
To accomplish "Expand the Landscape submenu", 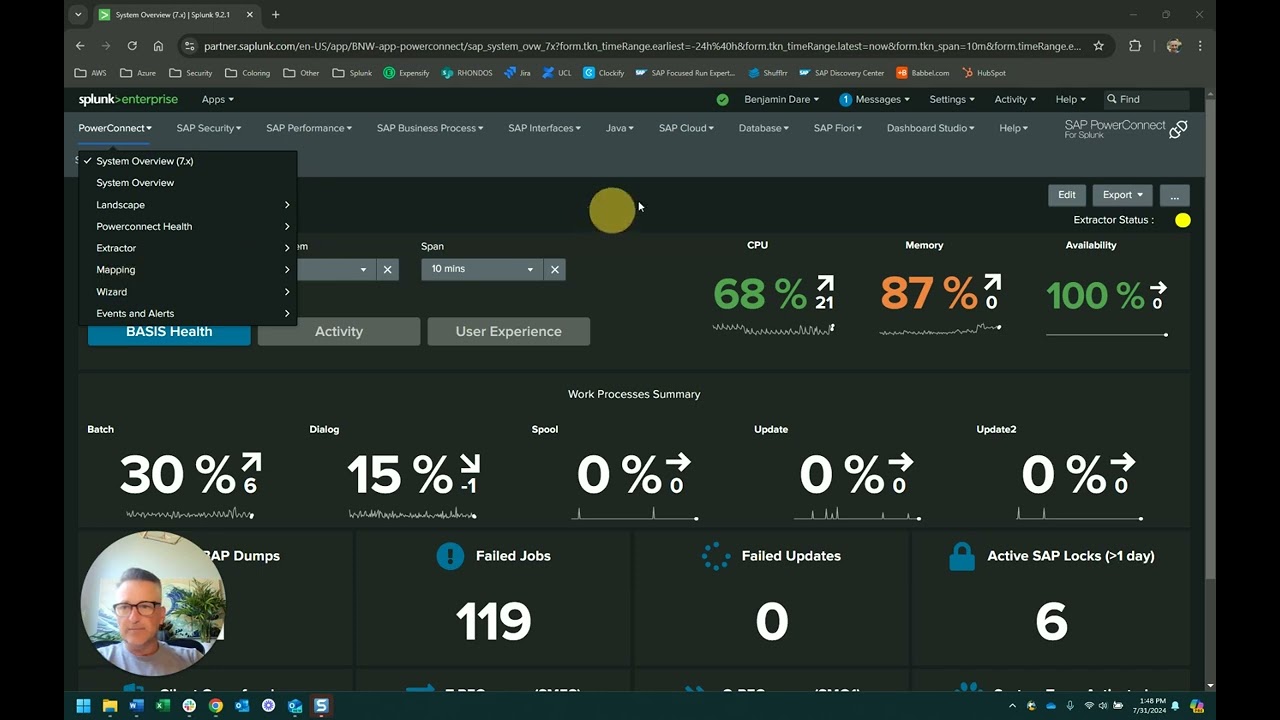I will (x=188, y=205).
